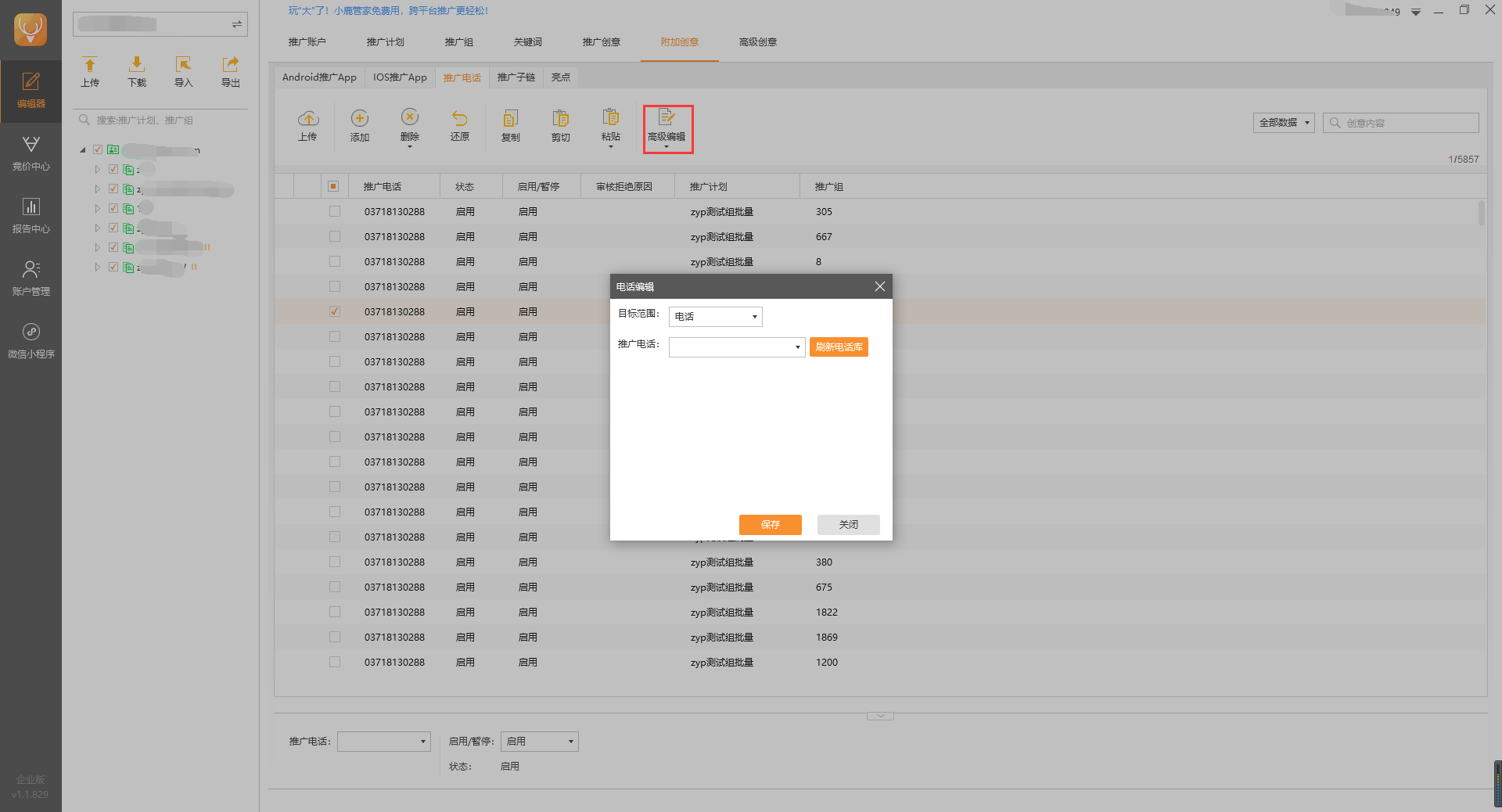1502x812 pixels.
Task: Close the 电话编辑 dialog
Action: tap(880, 286)
